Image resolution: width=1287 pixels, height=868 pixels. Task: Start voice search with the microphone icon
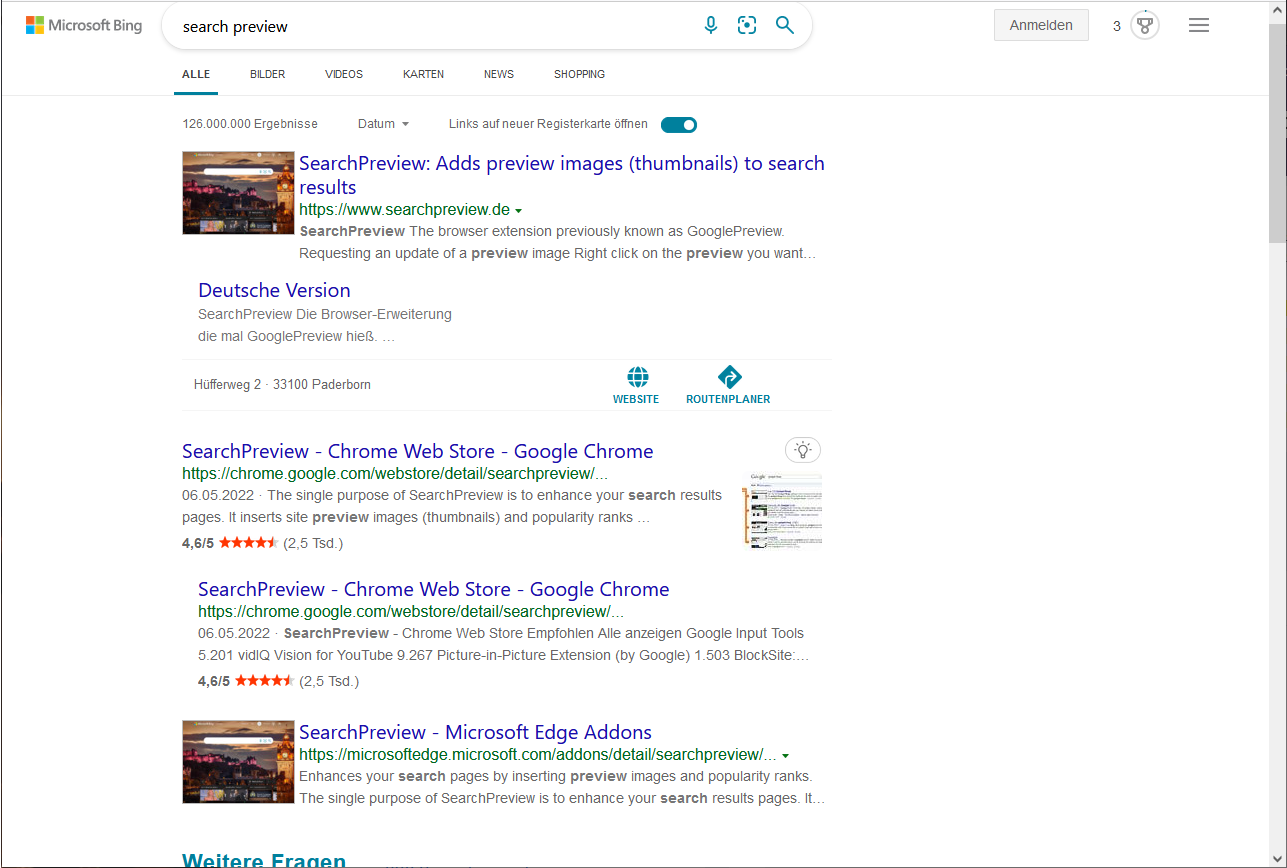point(711,25)
